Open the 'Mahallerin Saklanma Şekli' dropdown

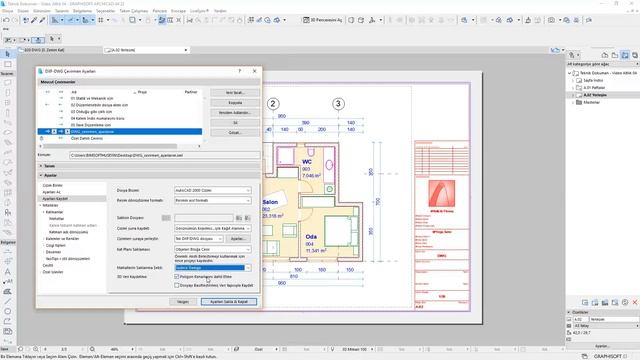pyautogui.click(x=213, y=268)
